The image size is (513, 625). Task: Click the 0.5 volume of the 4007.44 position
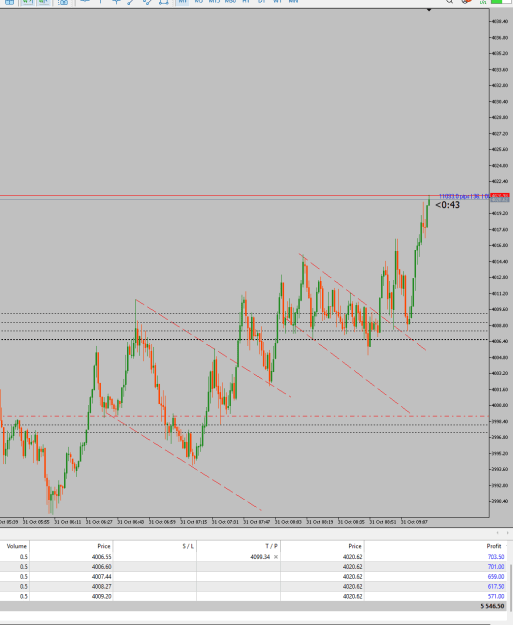(x=24, y=577)
